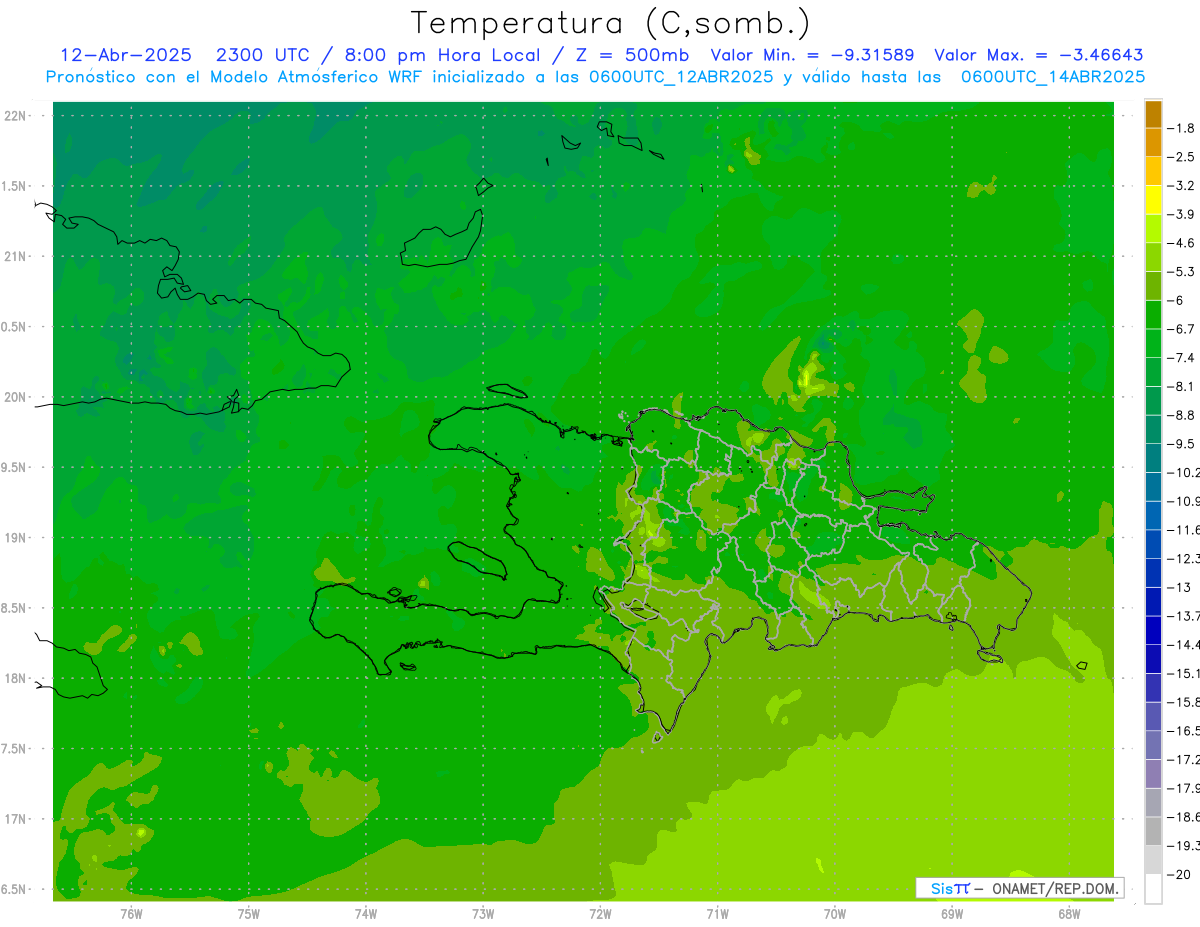Image resolution: width=1200 pixels, height=927 pixels.
Task: Pick the dark orange swatch above -1.8
Action: [1153, 114]
